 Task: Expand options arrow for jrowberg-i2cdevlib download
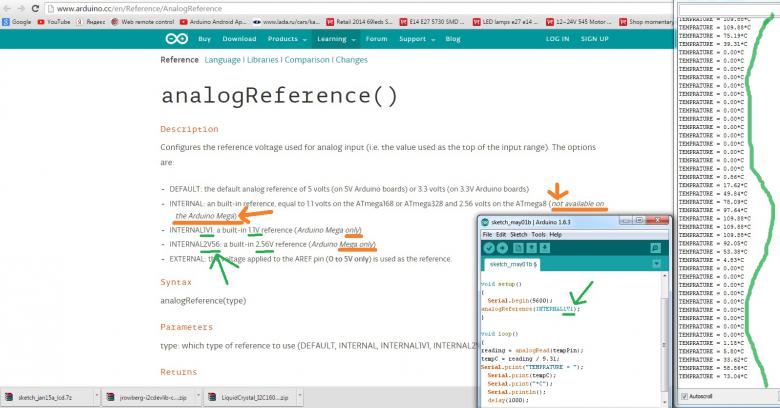coord(198,396)
